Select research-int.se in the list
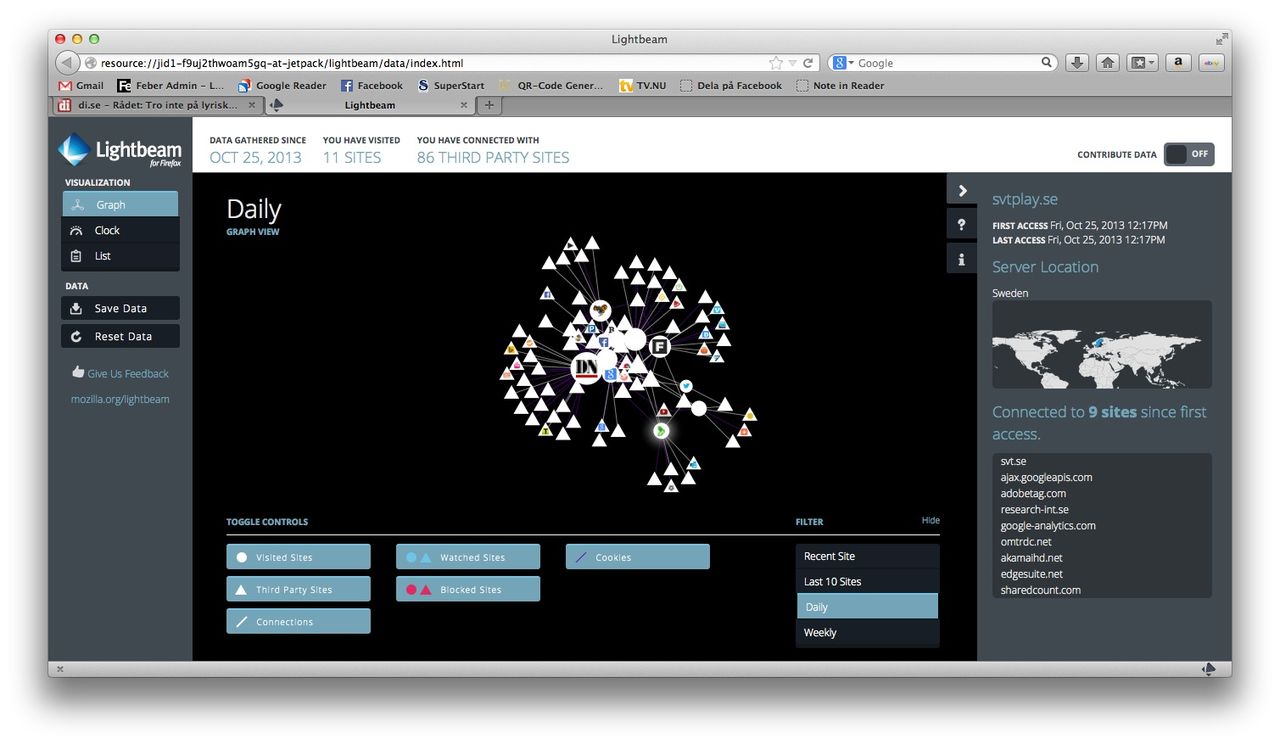1280x744 pixels. (1034, 509)
